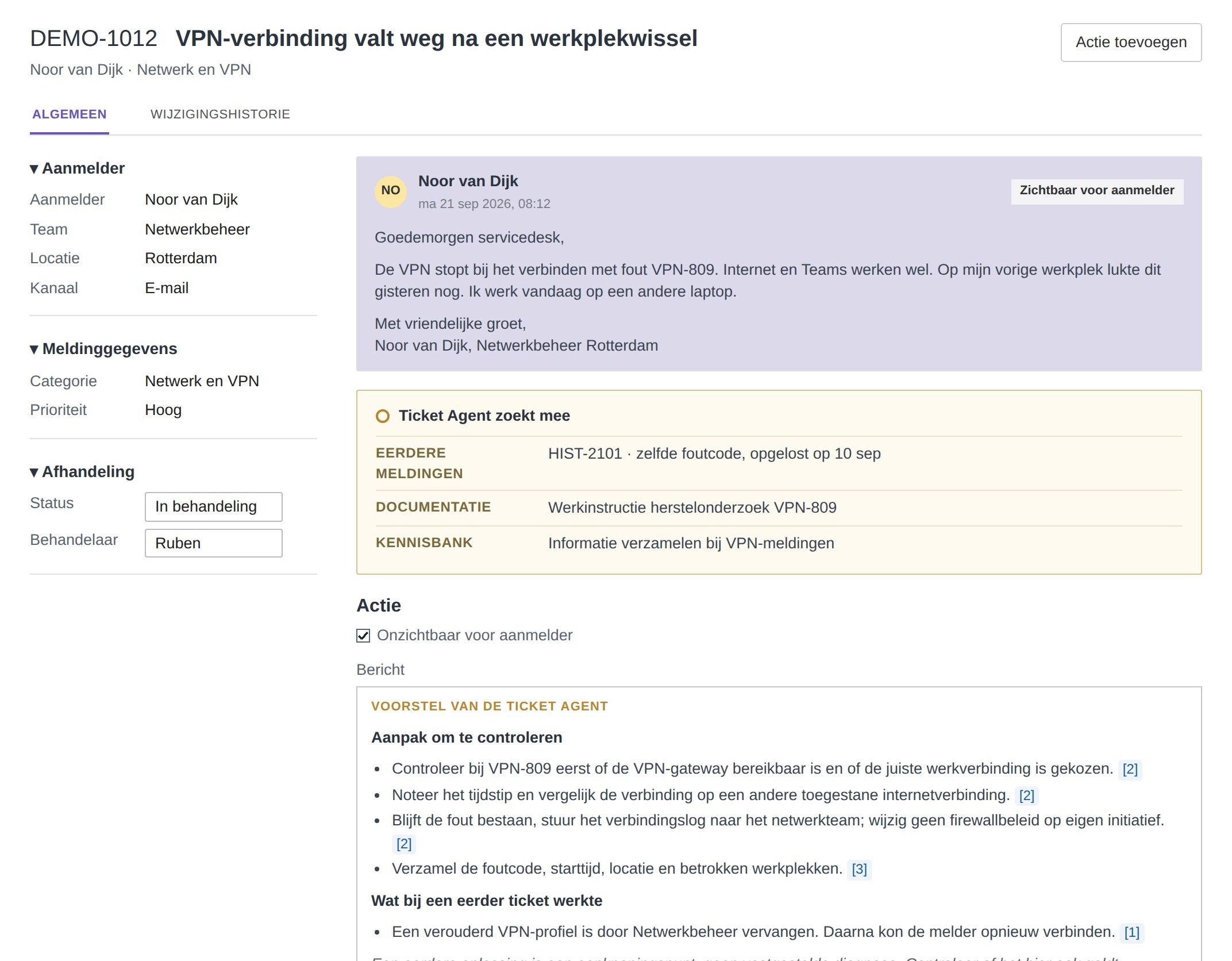Click the circle icon beside Ticket Agent zoekt mee
The image size is (1232, 961).
tap(383, 416)
